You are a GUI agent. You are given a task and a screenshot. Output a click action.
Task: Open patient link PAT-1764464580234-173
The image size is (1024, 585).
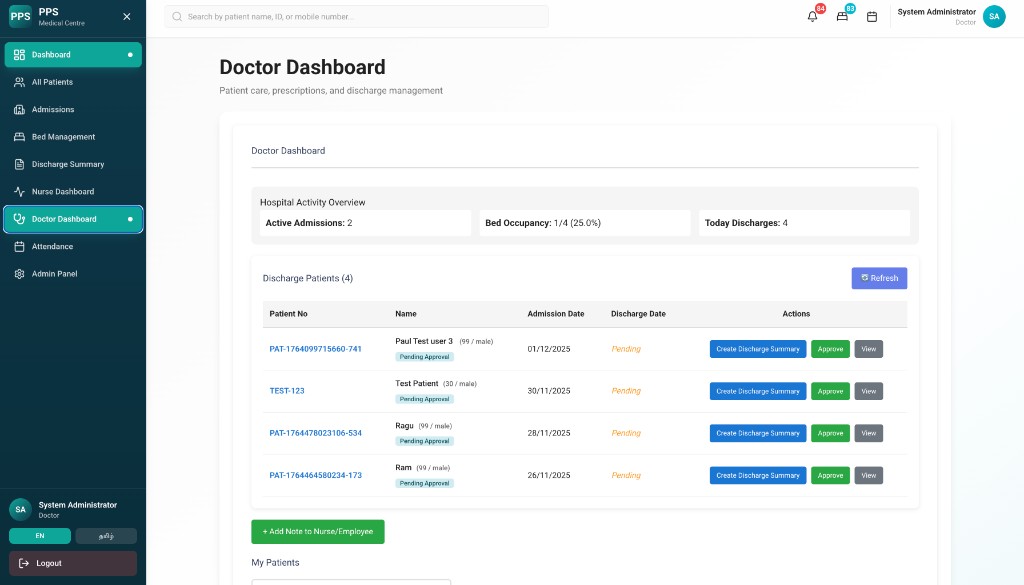[315, 475]
